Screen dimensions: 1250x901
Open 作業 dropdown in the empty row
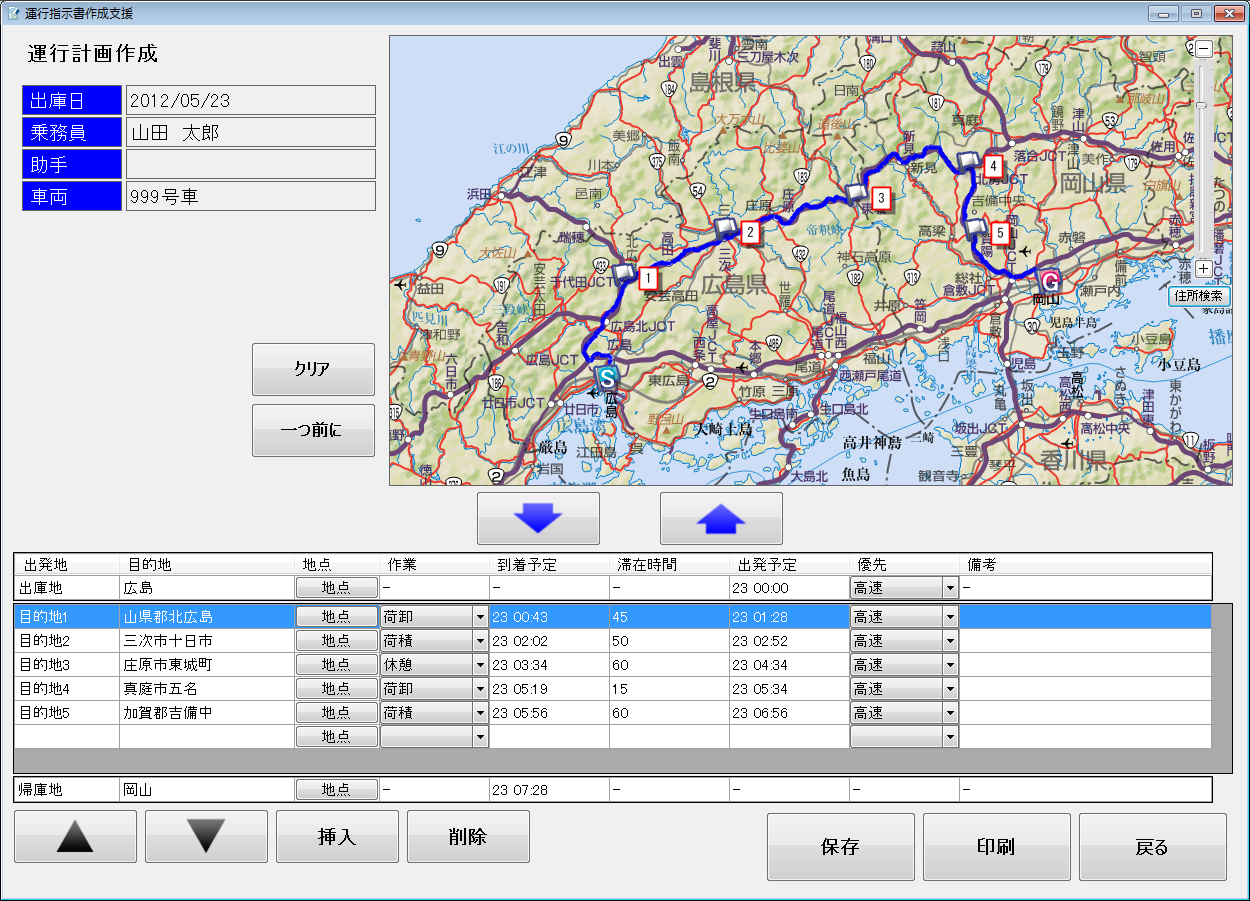click(x=480, y=737)
